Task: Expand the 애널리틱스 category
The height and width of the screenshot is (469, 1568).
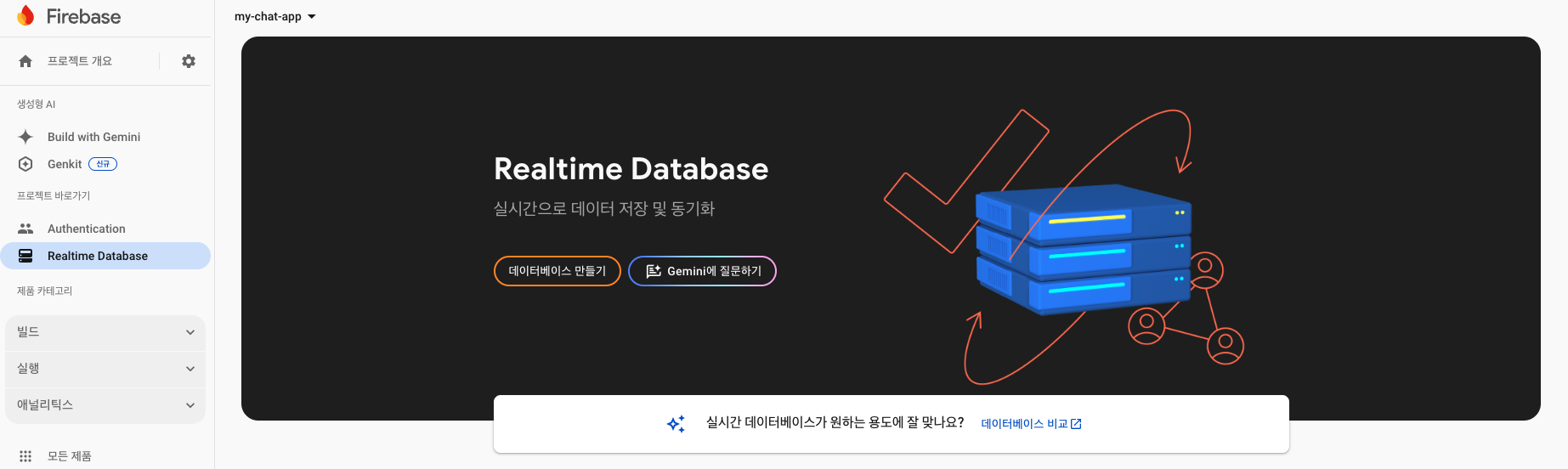Action: tap(105, 405)
